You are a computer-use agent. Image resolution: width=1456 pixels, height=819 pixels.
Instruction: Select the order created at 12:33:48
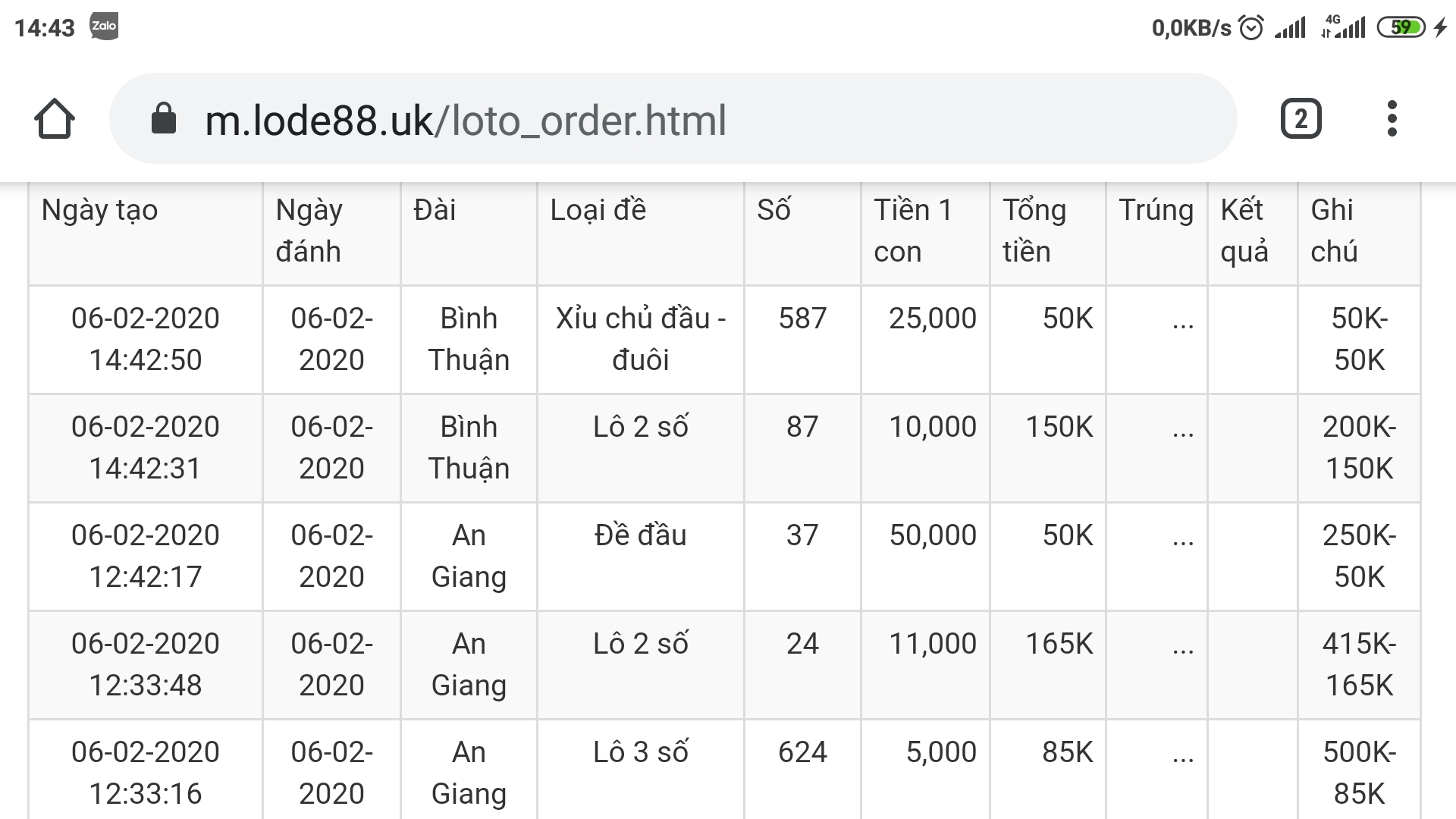pos(146,664)
